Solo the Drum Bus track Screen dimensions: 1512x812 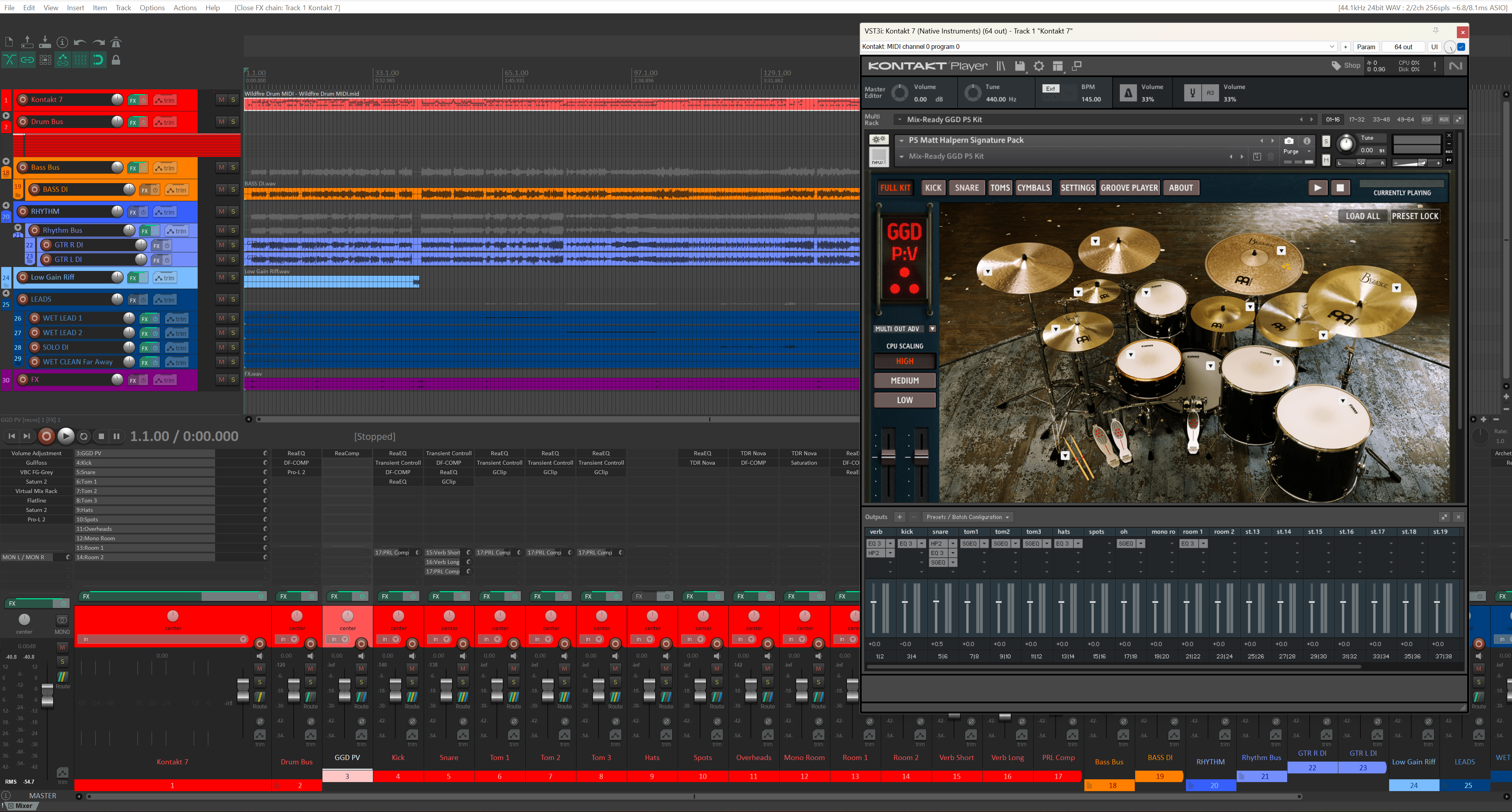point(233,122)
